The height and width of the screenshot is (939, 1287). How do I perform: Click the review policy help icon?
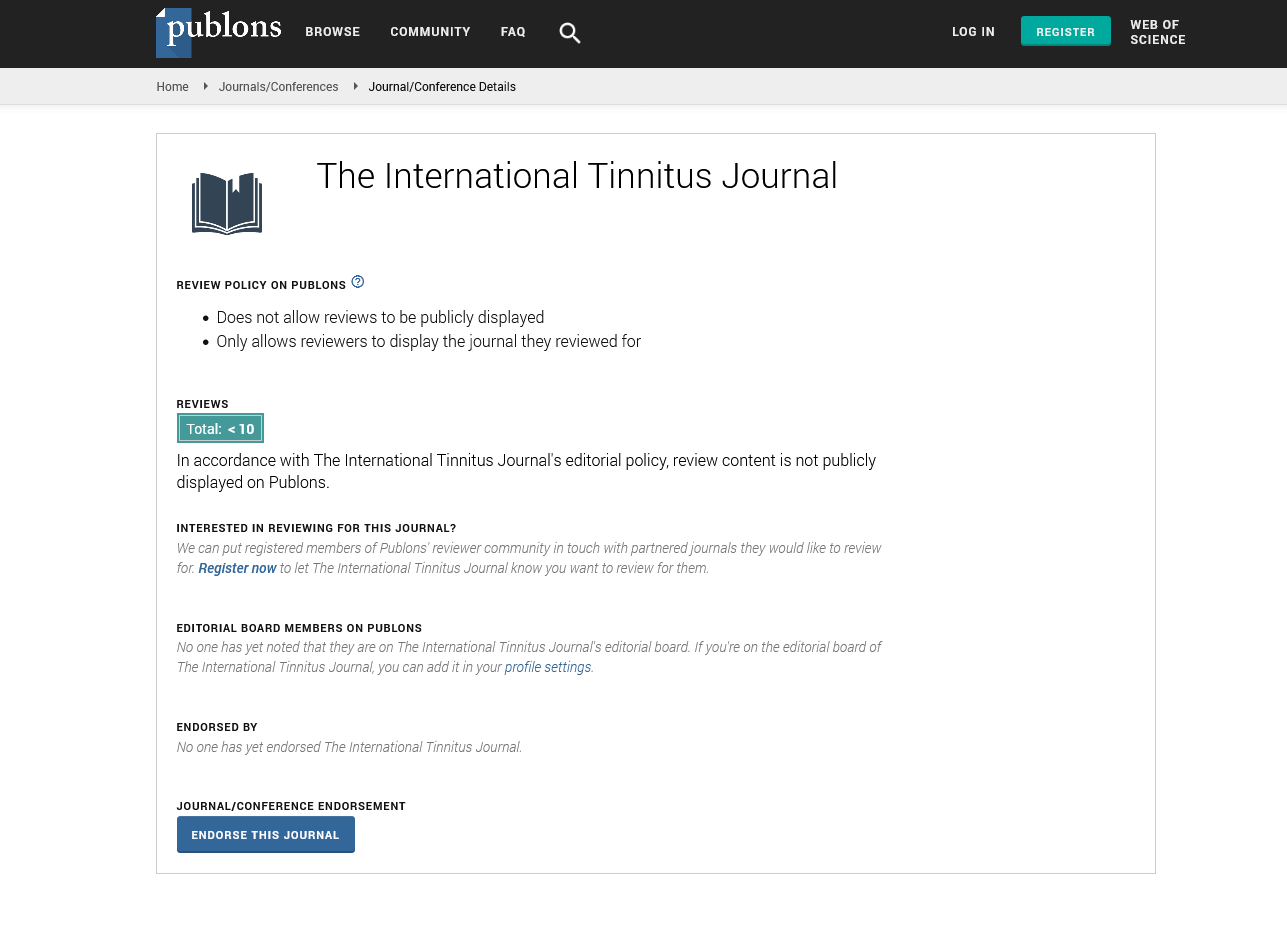(x=358, y=282)
